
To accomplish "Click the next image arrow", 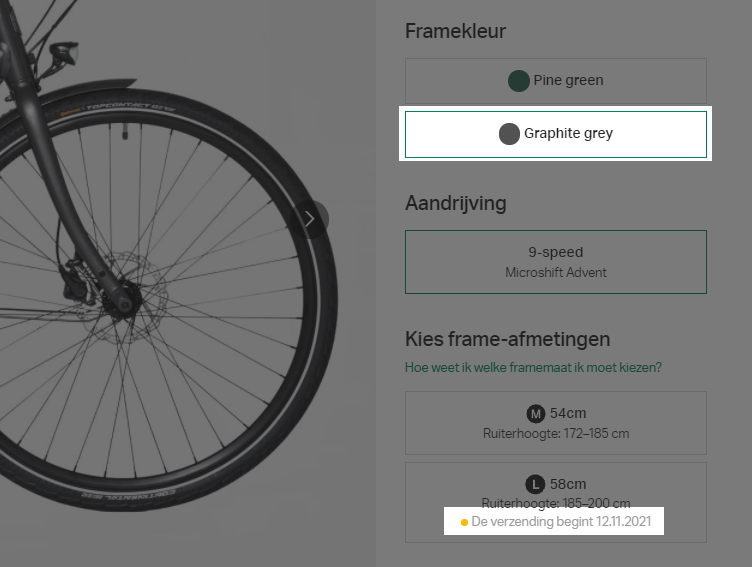I will coord(310,218).
